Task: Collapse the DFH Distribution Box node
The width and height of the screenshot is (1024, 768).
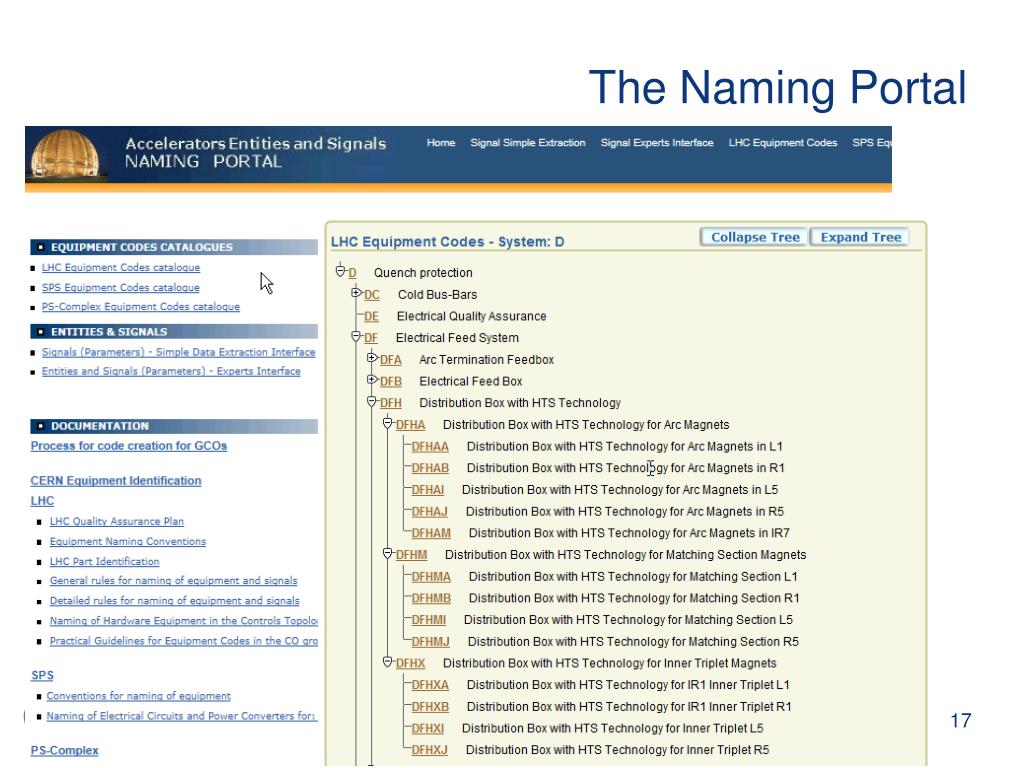Action: coord(372,401)
